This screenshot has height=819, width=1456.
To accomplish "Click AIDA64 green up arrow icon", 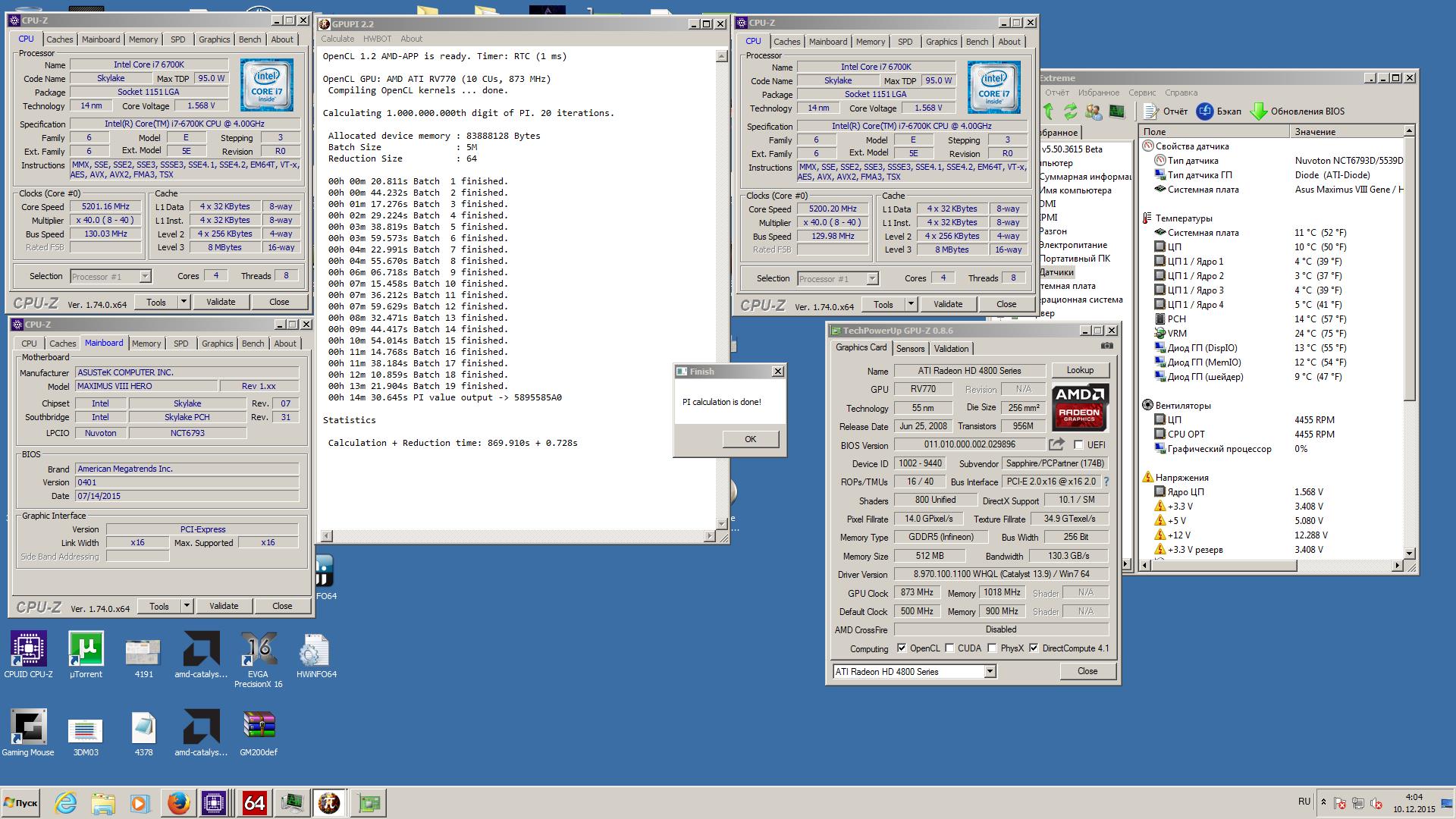I will (x=1049, y=111).
